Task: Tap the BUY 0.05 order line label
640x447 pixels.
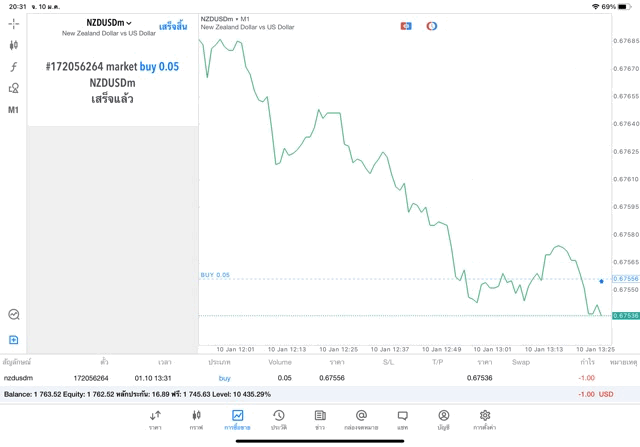Action: click(215, 275)
